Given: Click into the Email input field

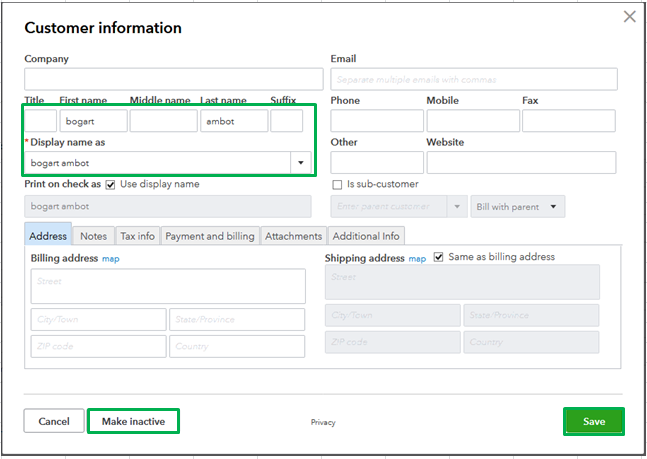Looking at the screenshot, I should [474, 79].
